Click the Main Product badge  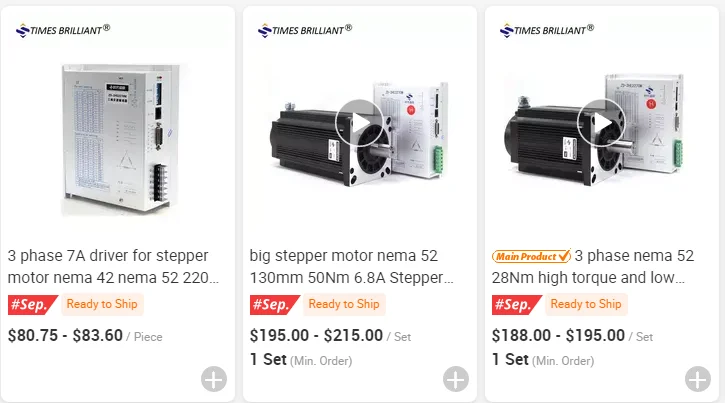pyautogui.click(x=531, y=256)
